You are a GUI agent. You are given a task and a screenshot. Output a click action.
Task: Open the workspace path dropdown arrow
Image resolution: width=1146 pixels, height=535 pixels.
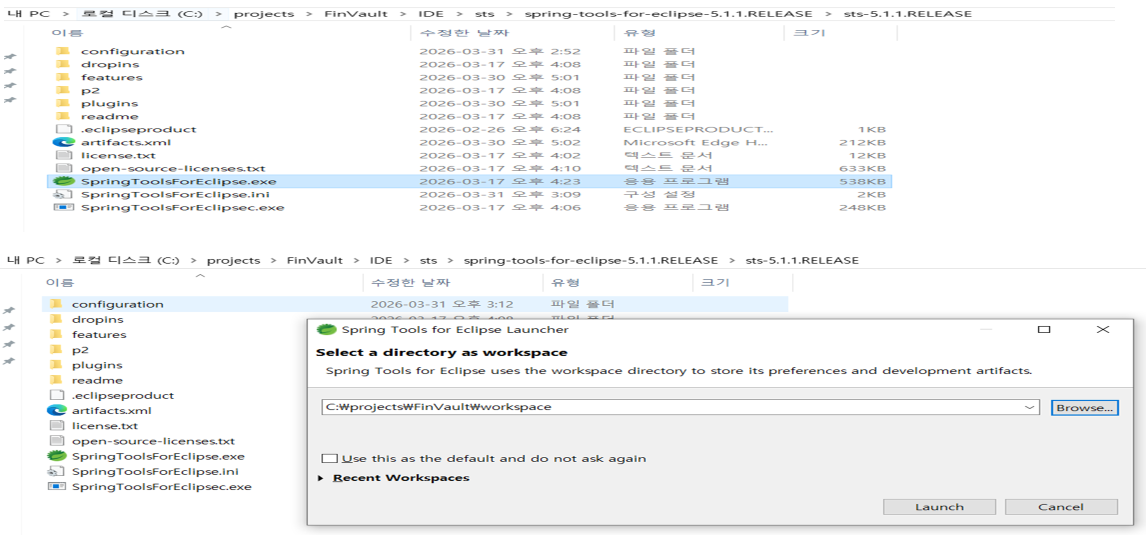pyautogui.click(x=1030, y=407)
